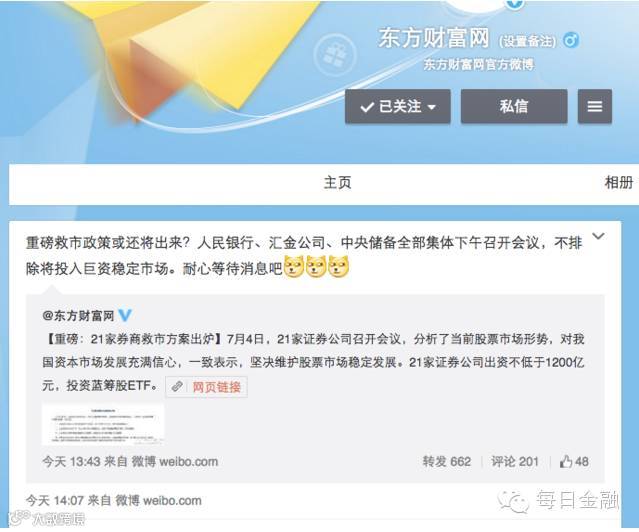Open the 评论 201 comments

point(515,461)
